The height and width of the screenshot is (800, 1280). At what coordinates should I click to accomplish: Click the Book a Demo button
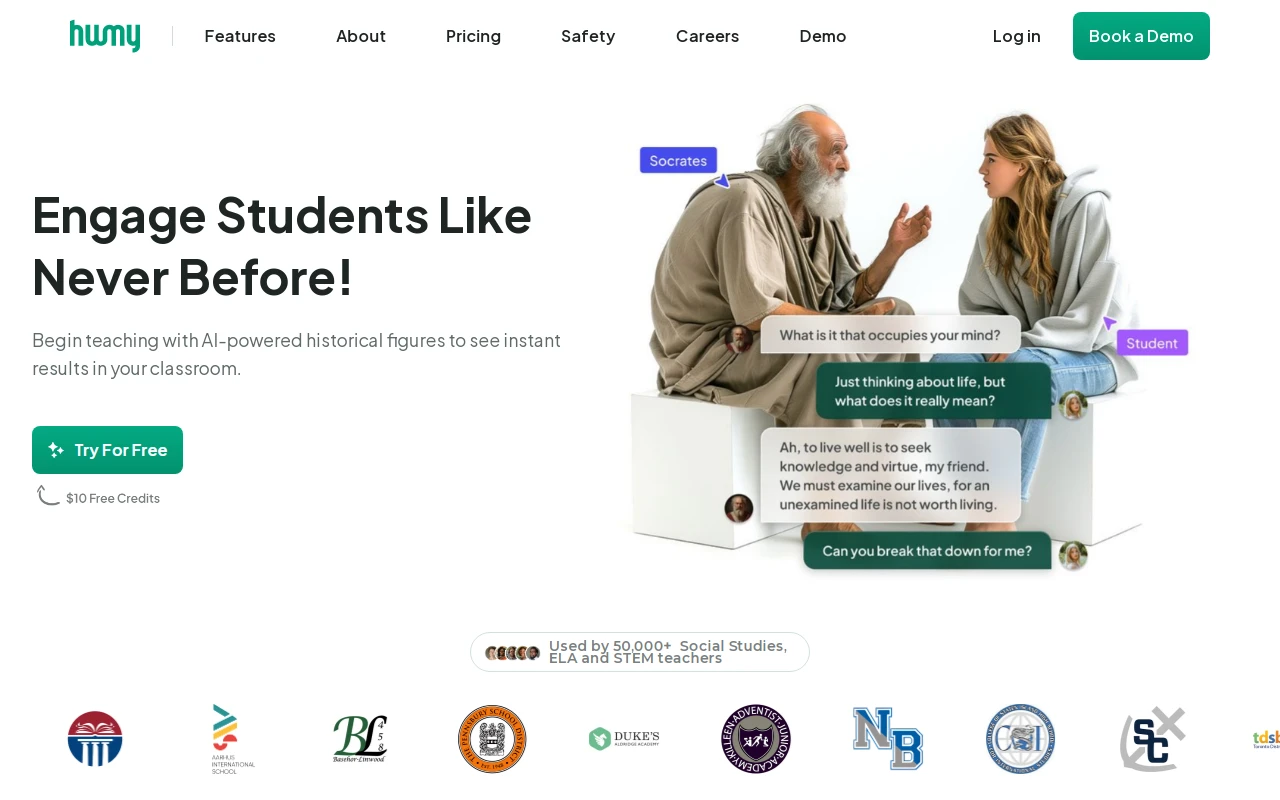tap(1141, 36)
